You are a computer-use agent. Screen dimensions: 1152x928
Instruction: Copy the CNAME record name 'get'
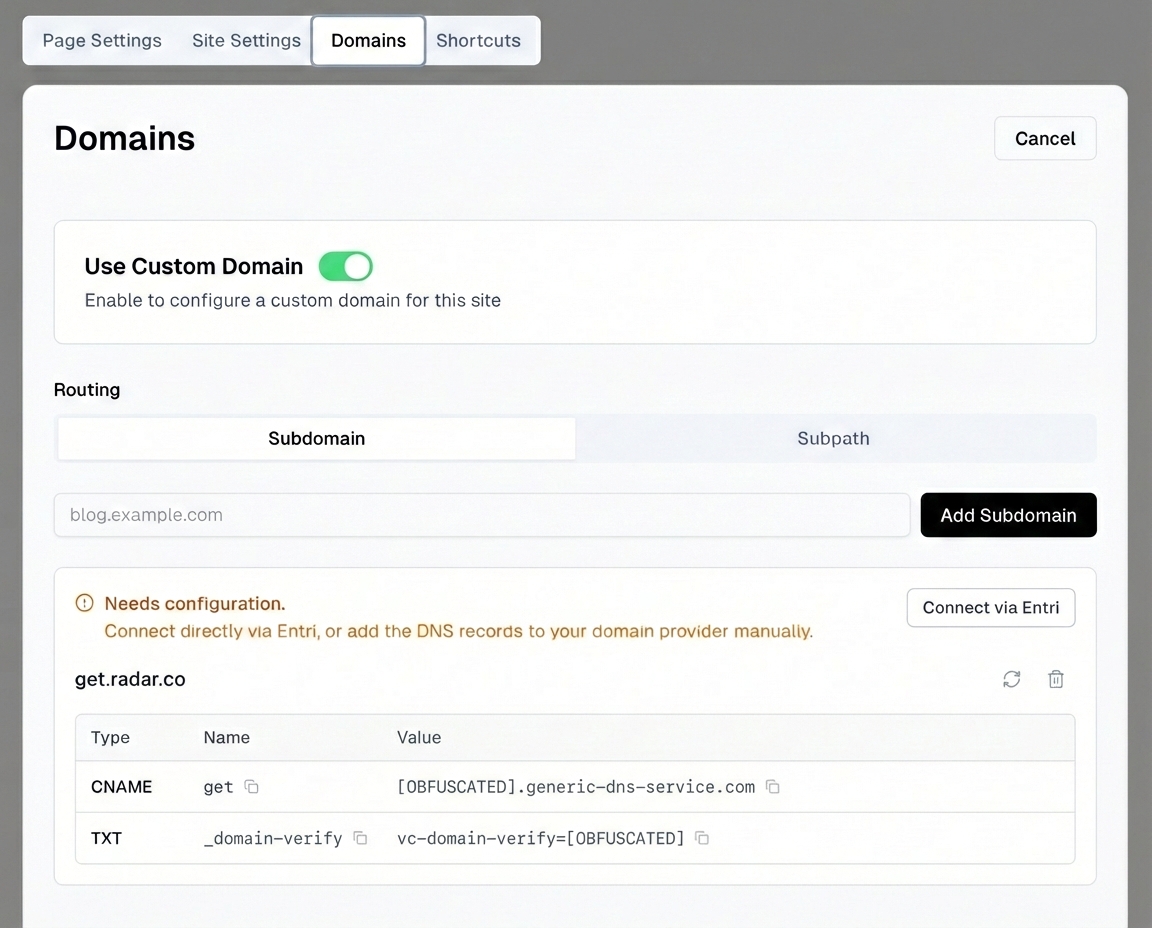click(252, 787)
